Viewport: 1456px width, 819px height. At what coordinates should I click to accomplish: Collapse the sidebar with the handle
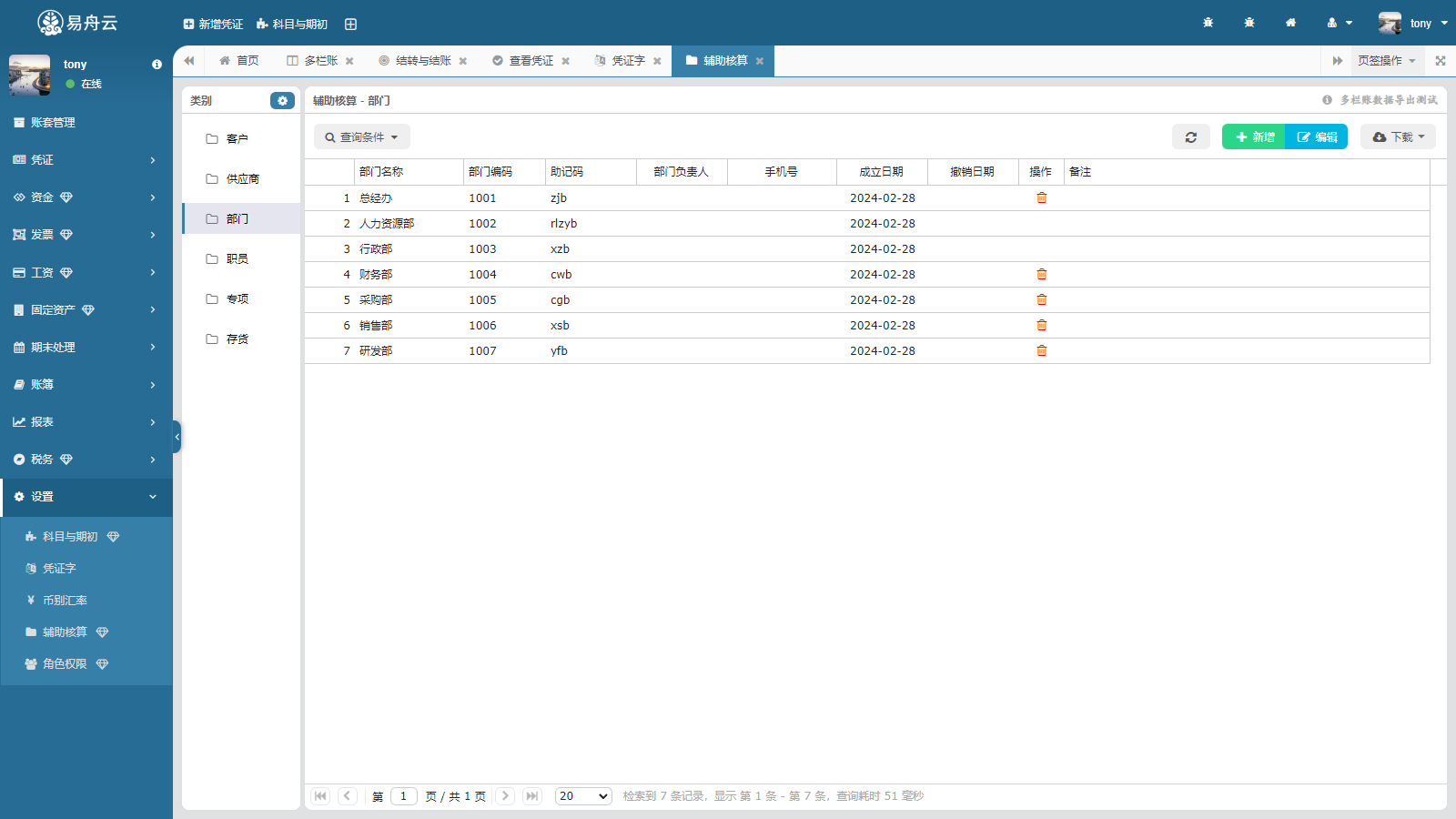tap(177, 437)
